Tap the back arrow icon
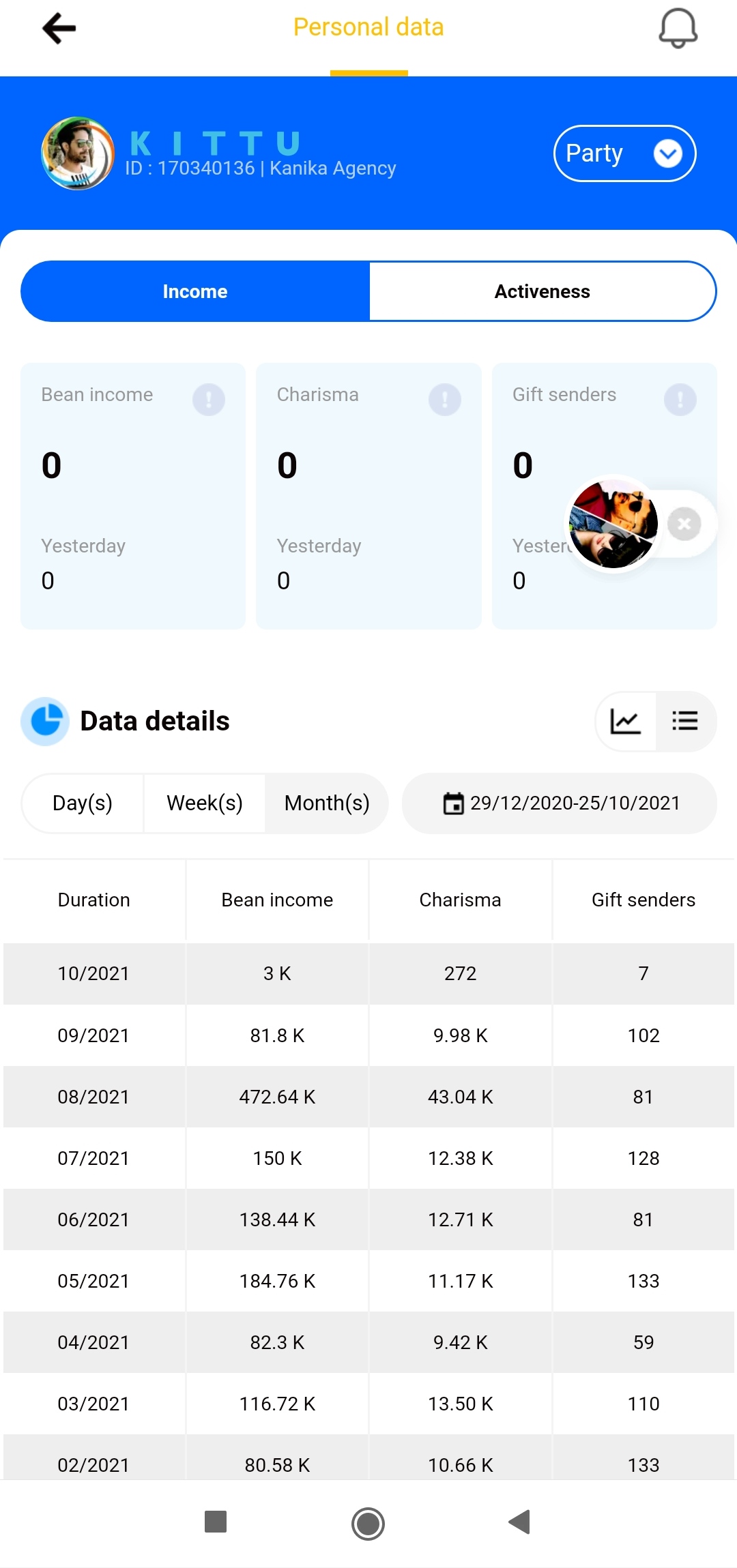The width and height of the screenshot is (737, 1568). pyautogui.click(x=59, y=29)
